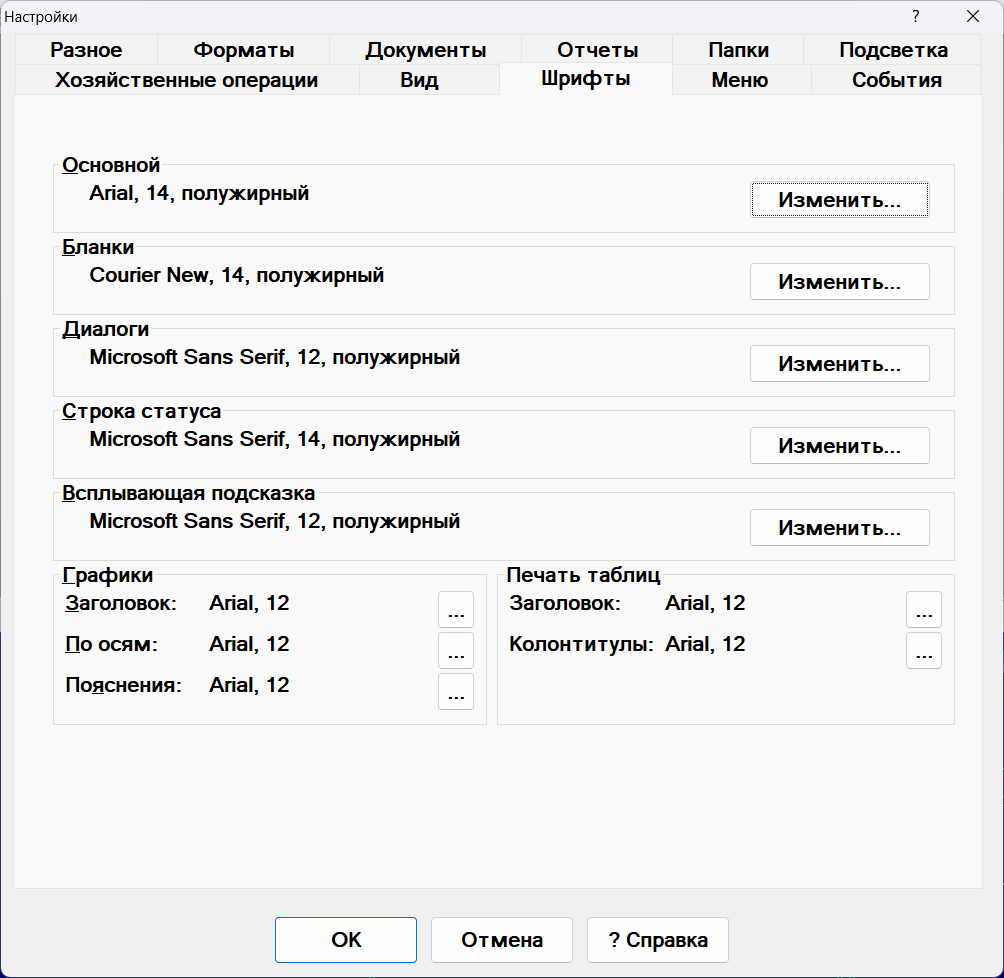Modify the Диалоги font
1004x978 pixels.
pos(839,363)
